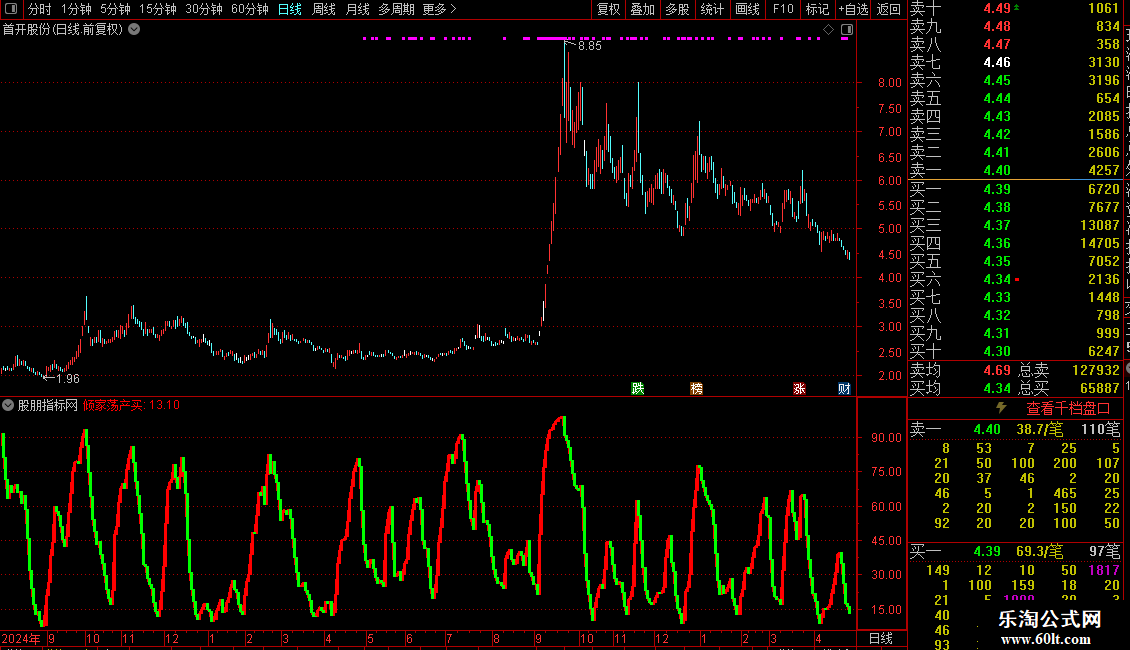Click the 倾家荡产买: 13.10 indicator value
Viewport: 1130px width, 650px height.
point(131,405)
